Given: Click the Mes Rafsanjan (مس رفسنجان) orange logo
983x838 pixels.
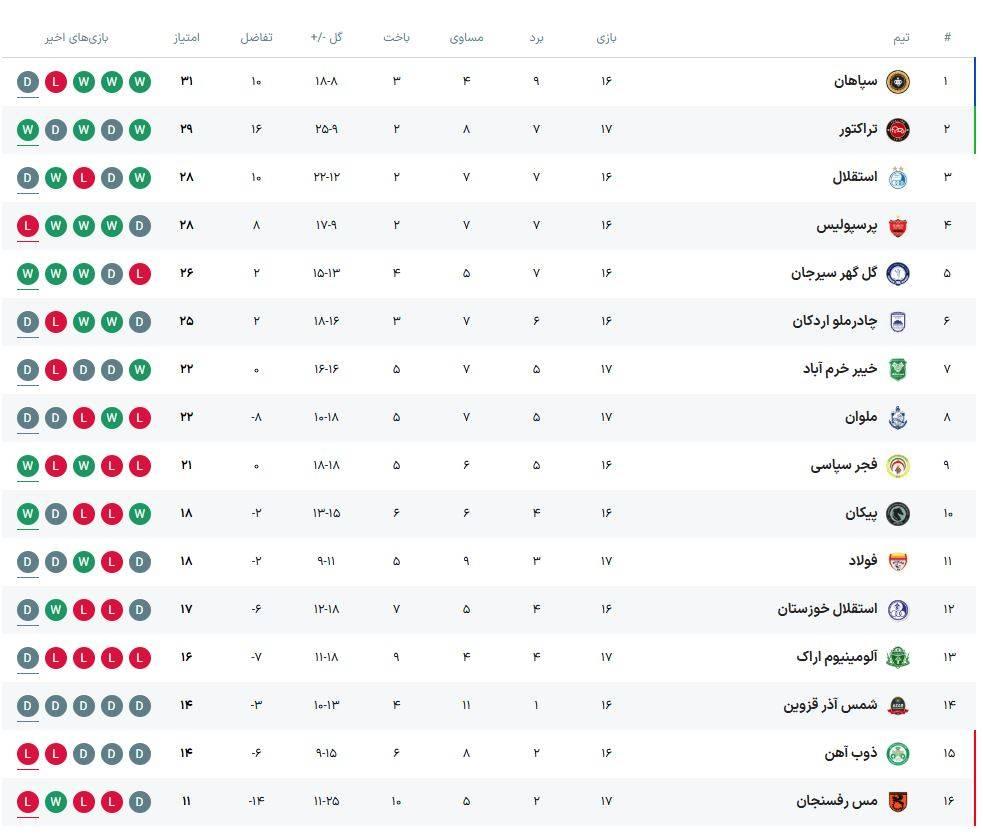Looking at the screenshot, I should click(x=898, y=801).
